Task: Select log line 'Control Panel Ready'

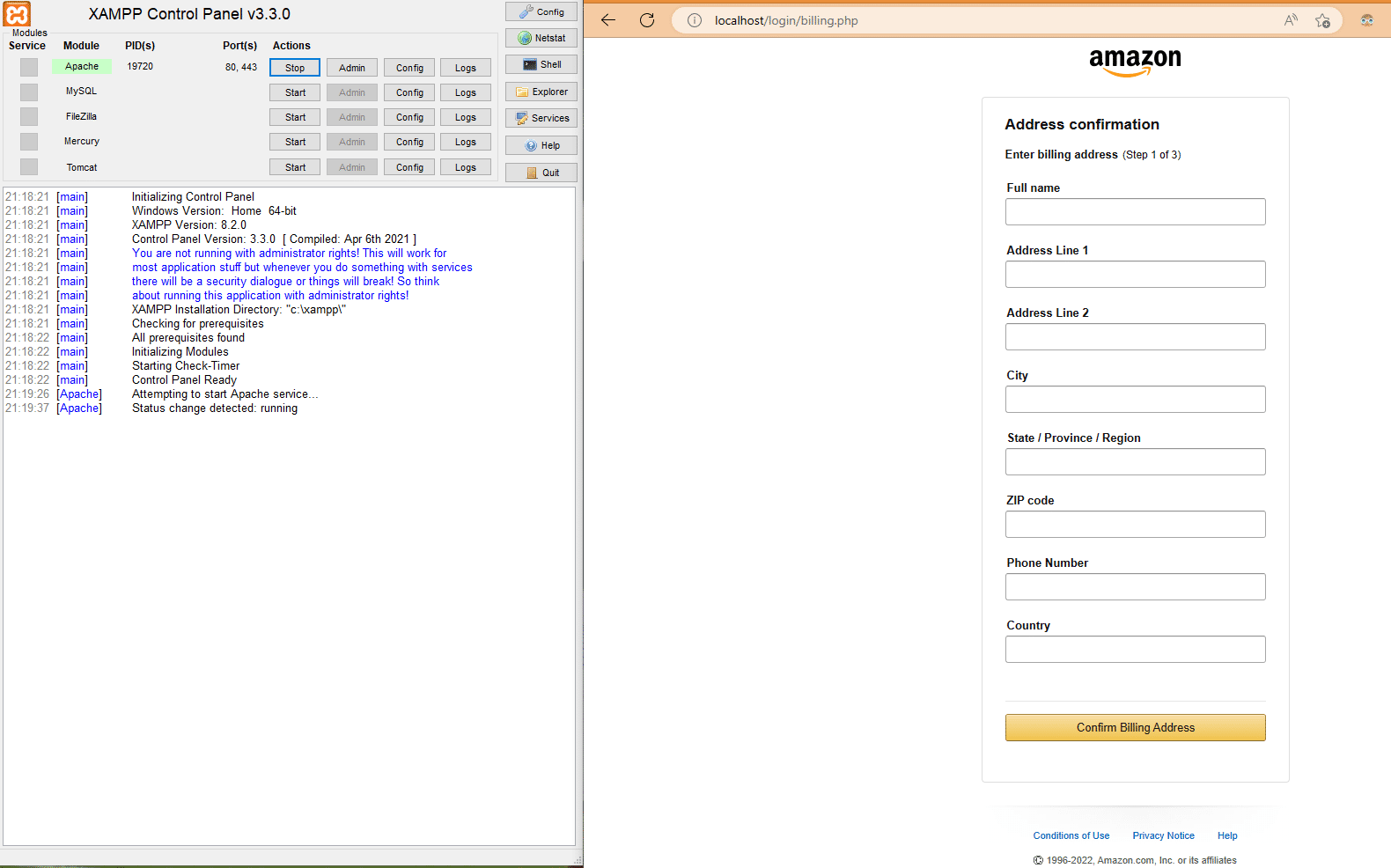Action: [184, 380]
